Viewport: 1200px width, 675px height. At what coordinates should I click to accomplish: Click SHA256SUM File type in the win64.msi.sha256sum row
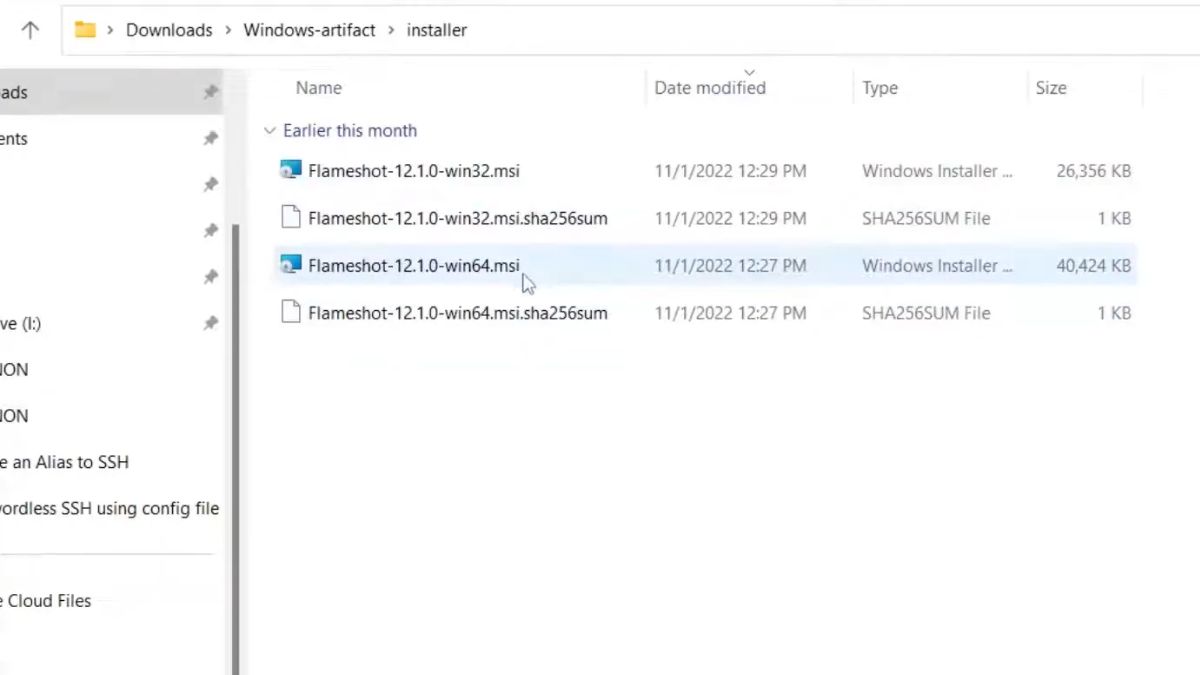click(926, 313)
